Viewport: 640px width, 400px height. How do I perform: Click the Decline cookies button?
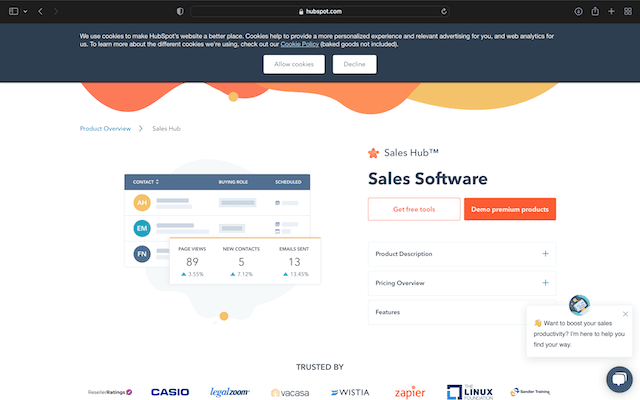[354, 64]
